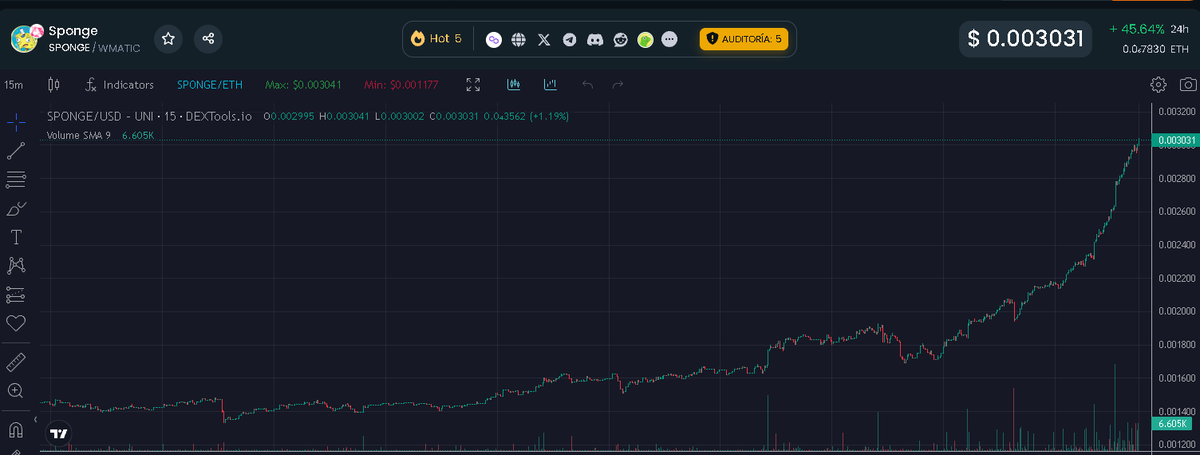Open the Reddit social link
The height and width of the screenshot is (455, 1200).
620,40
